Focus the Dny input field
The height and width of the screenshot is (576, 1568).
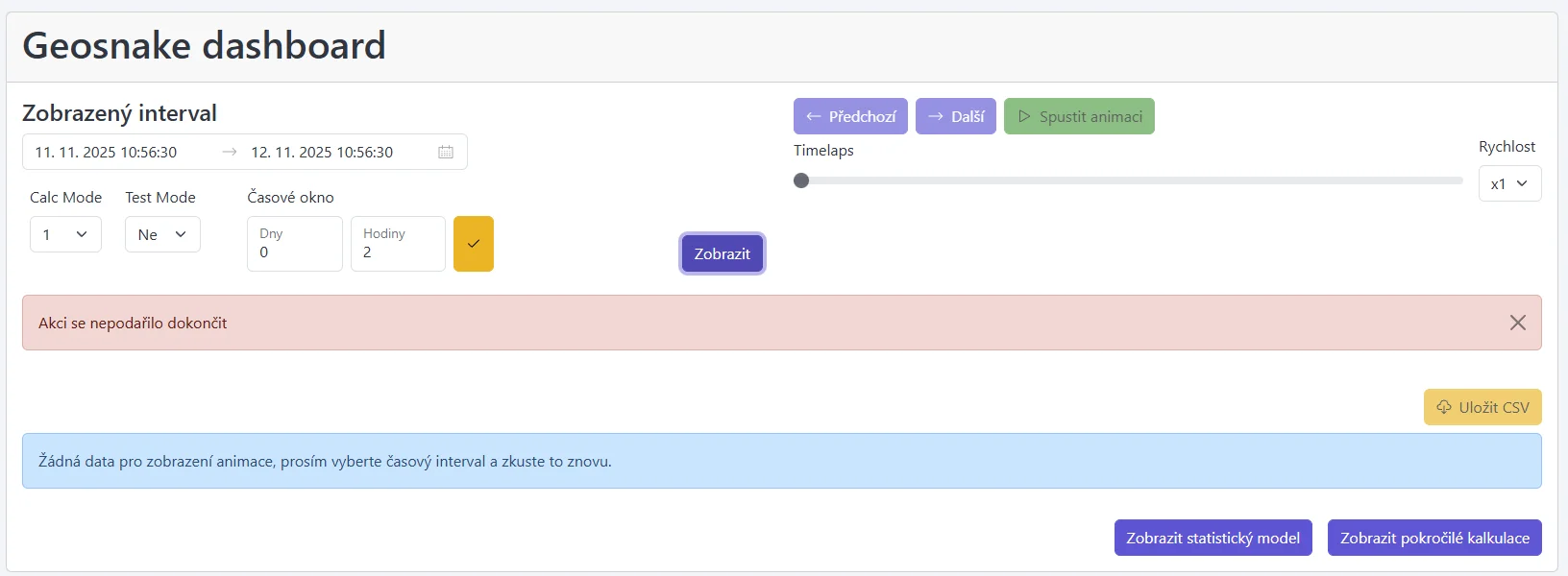294,252
